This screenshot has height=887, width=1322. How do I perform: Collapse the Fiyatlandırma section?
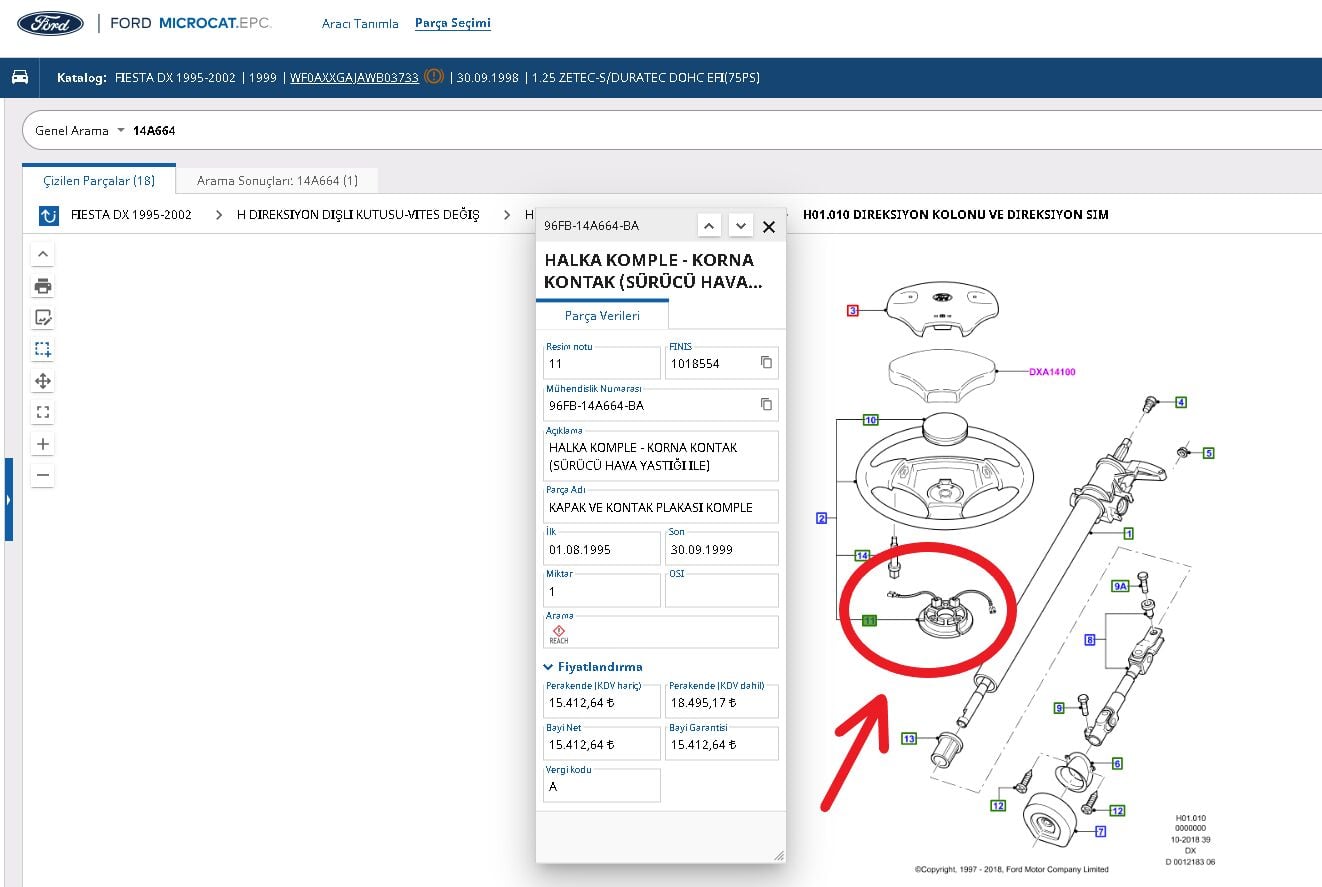(594, 667)
